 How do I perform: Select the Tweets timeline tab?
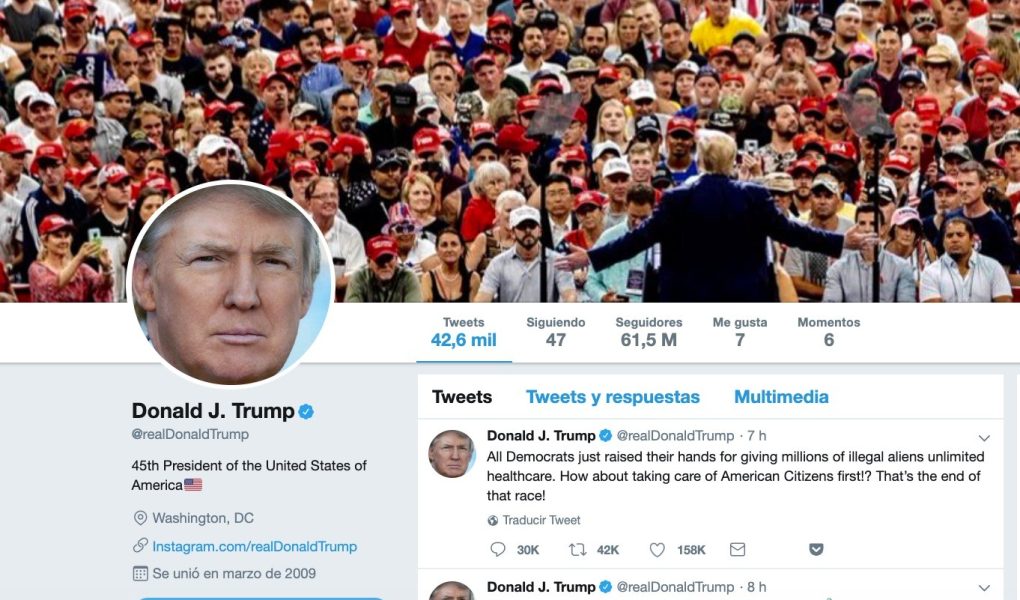tap(462, 397)
